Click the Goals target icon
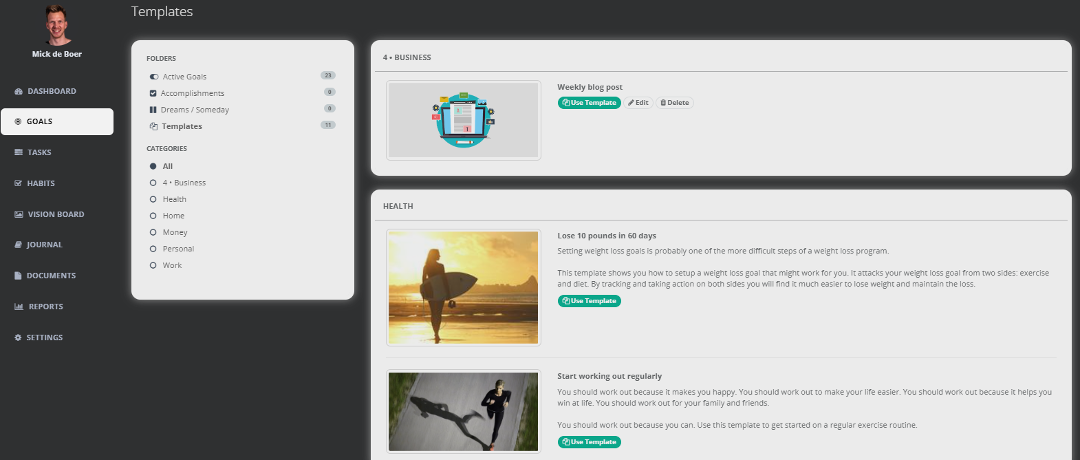 tap(18, 122)
